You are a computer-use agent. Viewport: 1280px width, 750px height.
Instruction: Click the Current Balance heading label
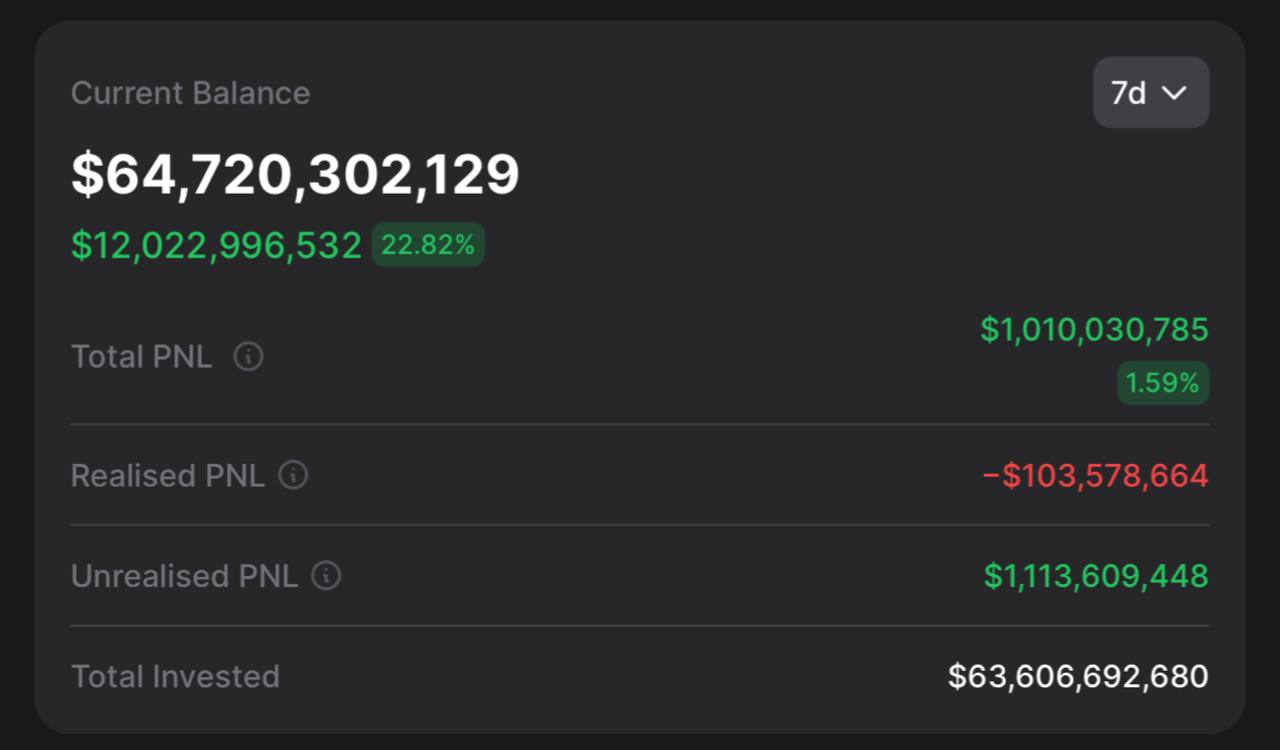(x=190, y=93)
